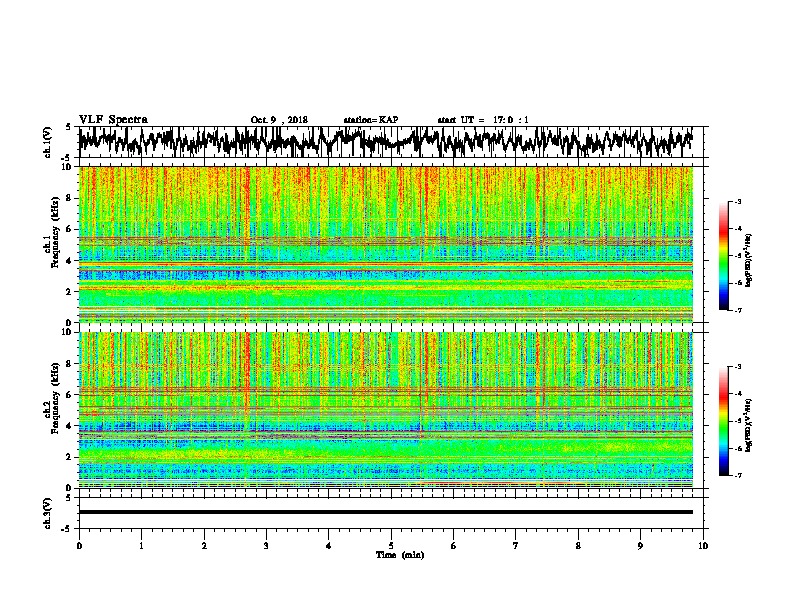This screenshot has height=612, width=792.
Task: Click the '2' tick on time axis
Action: pos(204,546)
